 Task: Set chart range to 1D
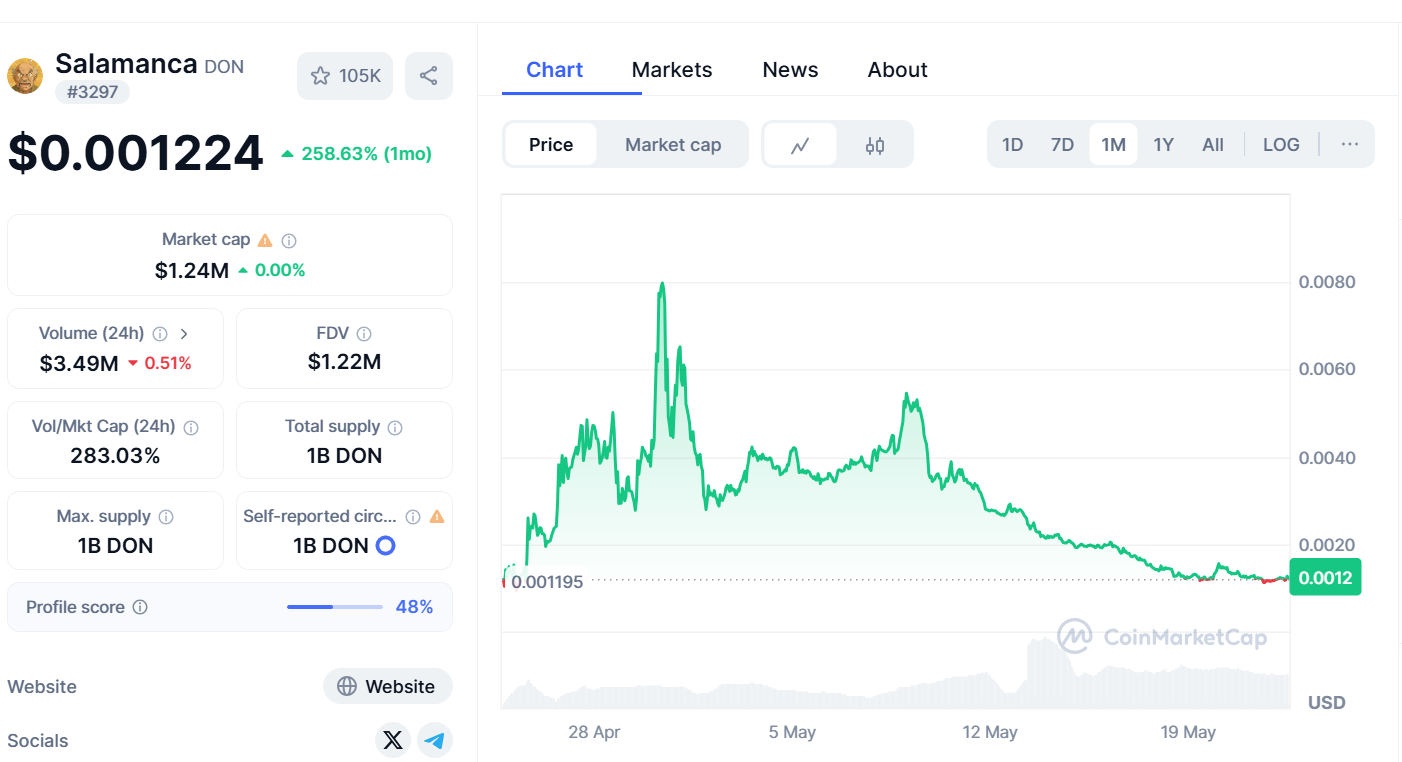click(1012, 145)
